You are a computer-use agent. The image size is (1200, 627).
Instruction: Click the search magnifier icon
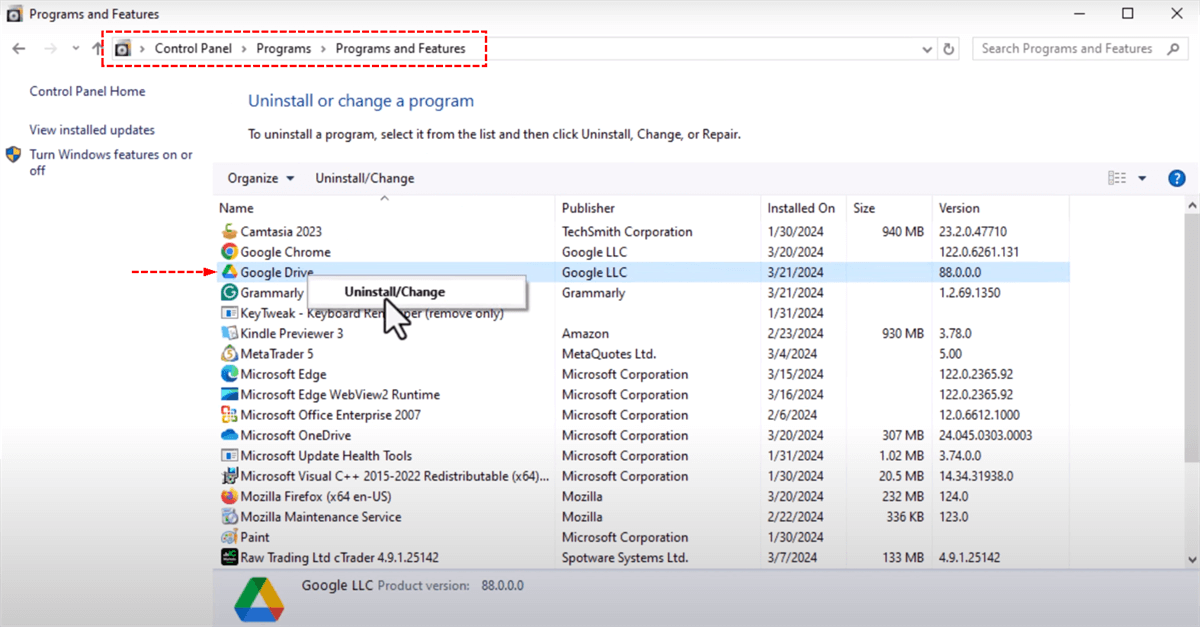click(x=1174, y=48)
